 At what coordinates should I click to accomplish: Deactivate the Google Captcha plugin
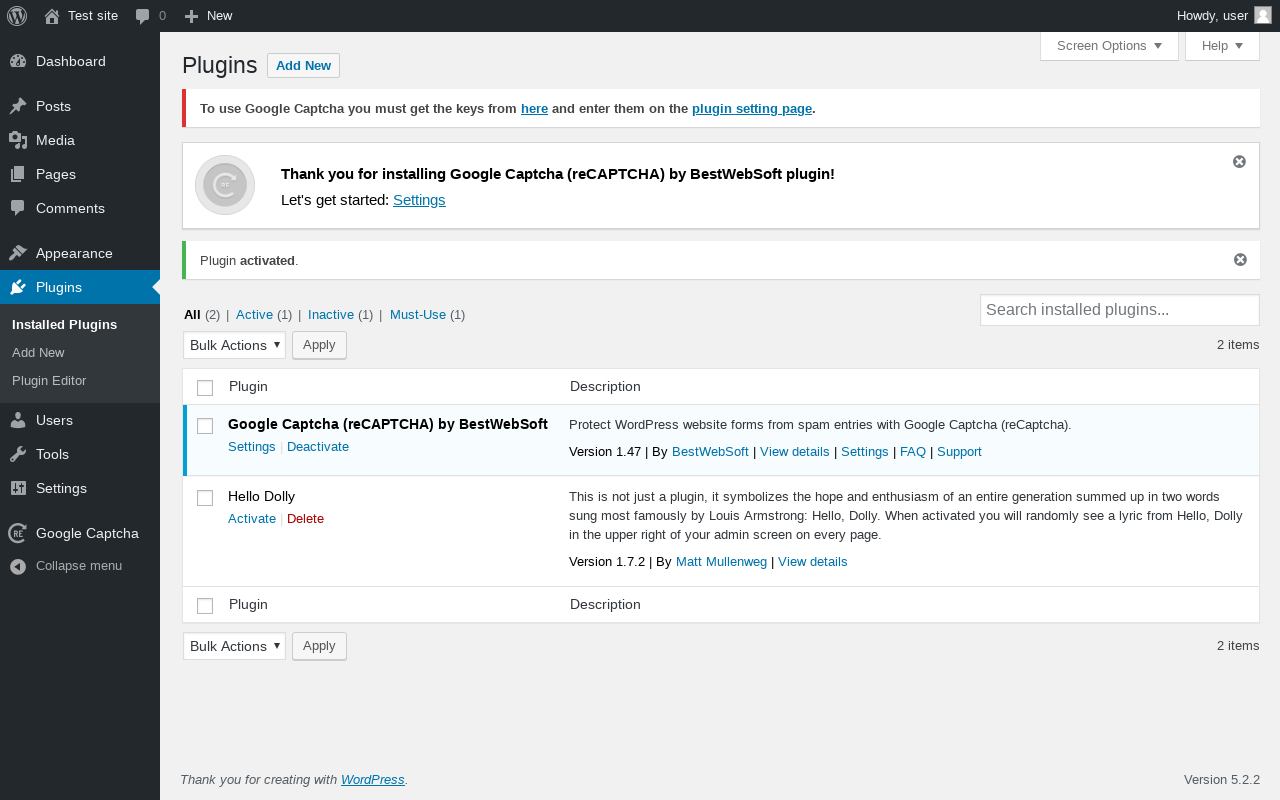click(x=318, y=447)
